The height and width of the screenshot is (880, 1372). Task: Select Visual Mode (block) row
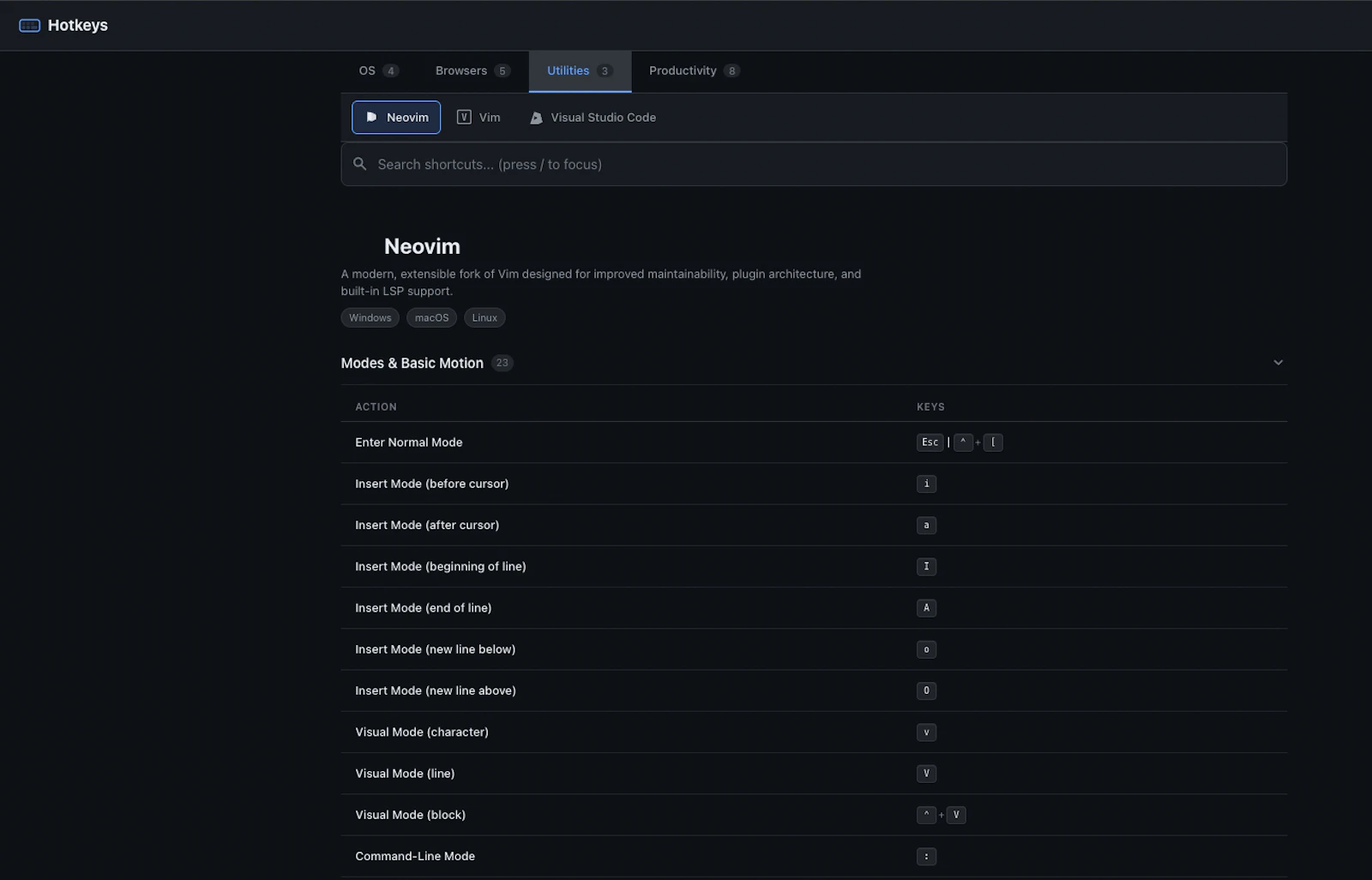814,815
